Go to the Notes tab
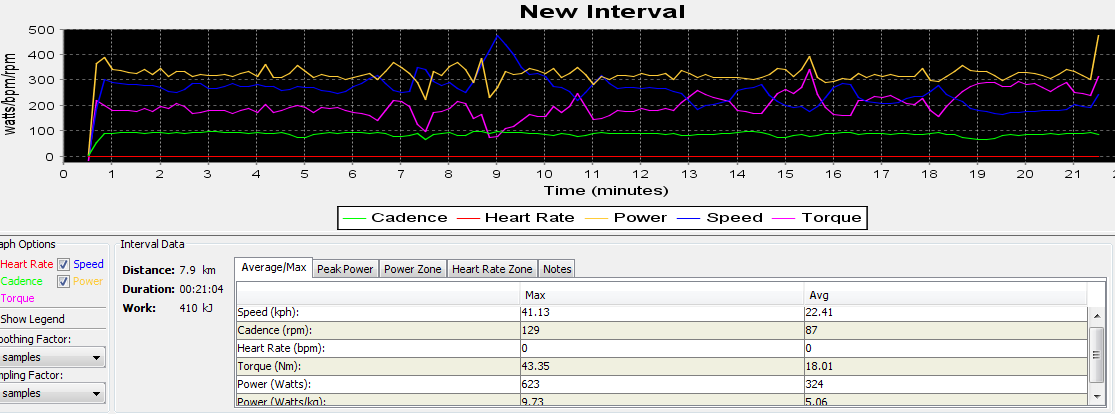This screenshot has height=414, width=1115. [x=556, y=269]
